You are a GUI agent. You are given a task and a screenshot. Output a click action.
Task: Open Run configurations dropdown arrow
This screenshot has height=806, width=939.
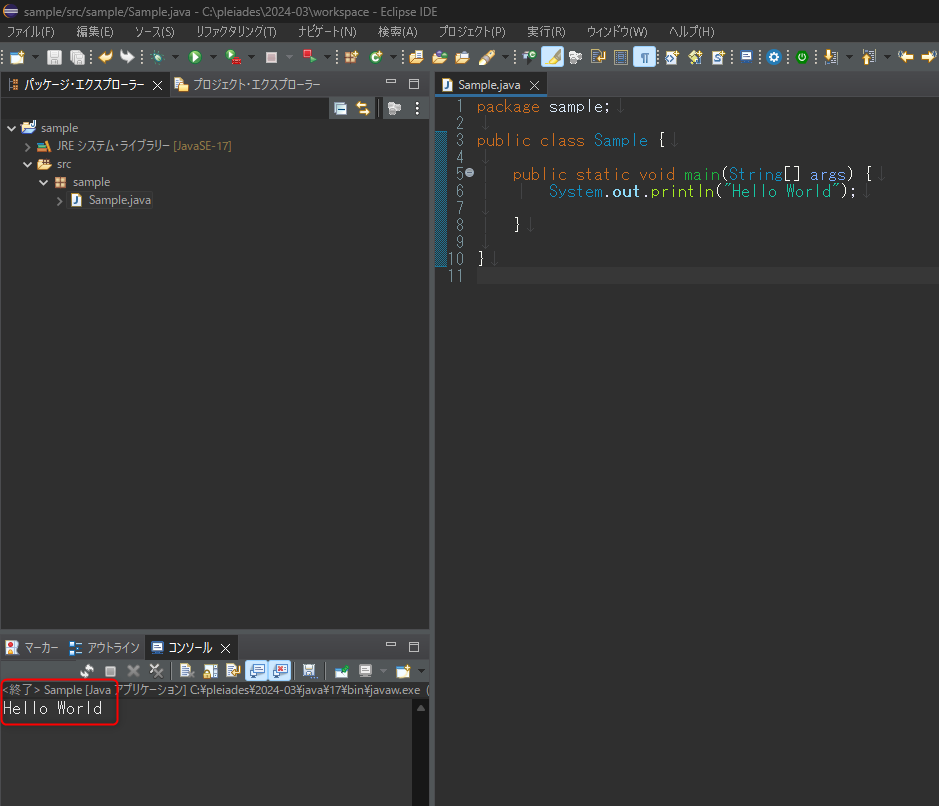[213, 57]
